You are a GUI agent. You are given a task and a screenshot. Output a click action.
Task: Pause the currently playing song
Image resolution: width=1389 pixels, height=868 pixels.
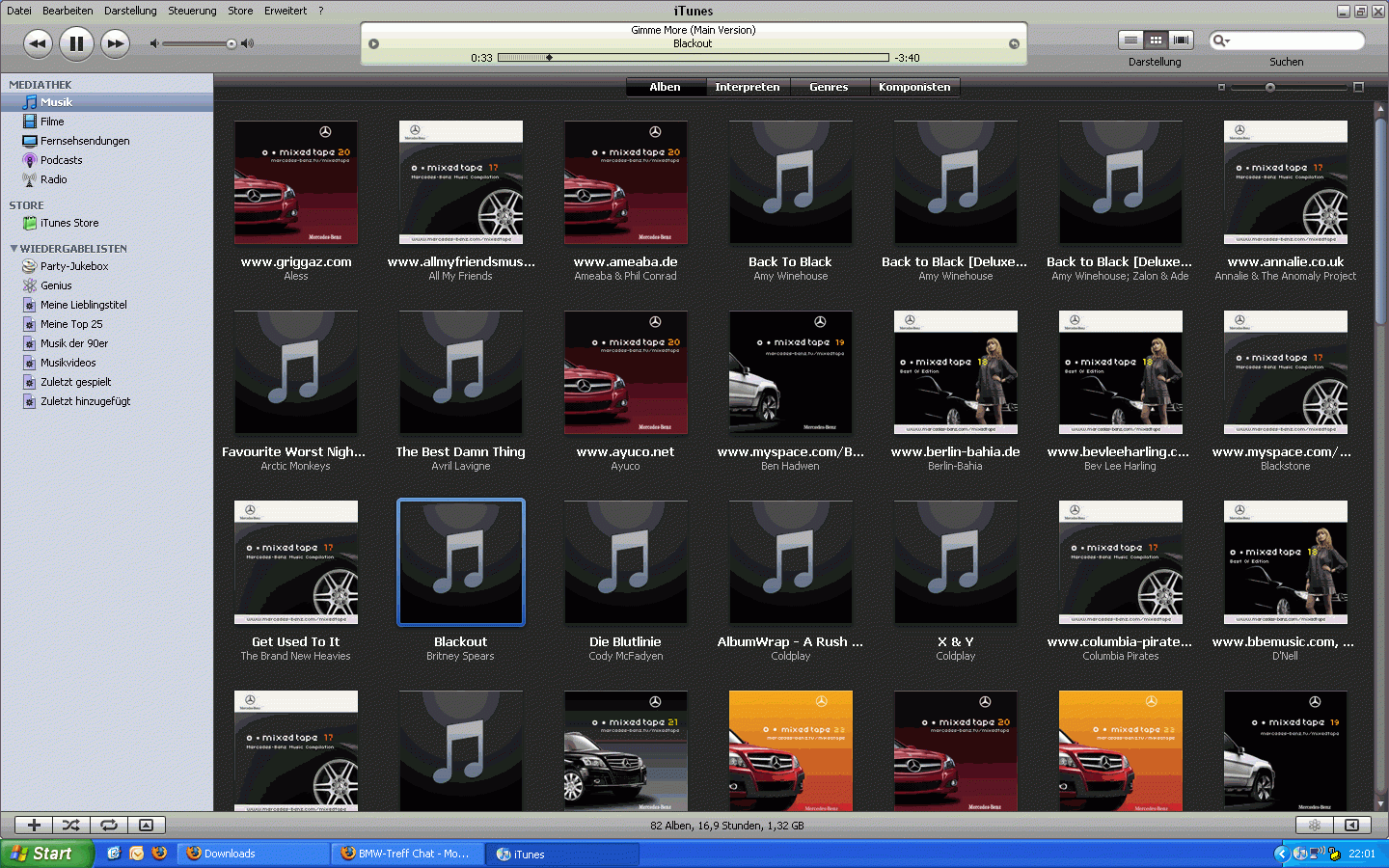point(76,43)
